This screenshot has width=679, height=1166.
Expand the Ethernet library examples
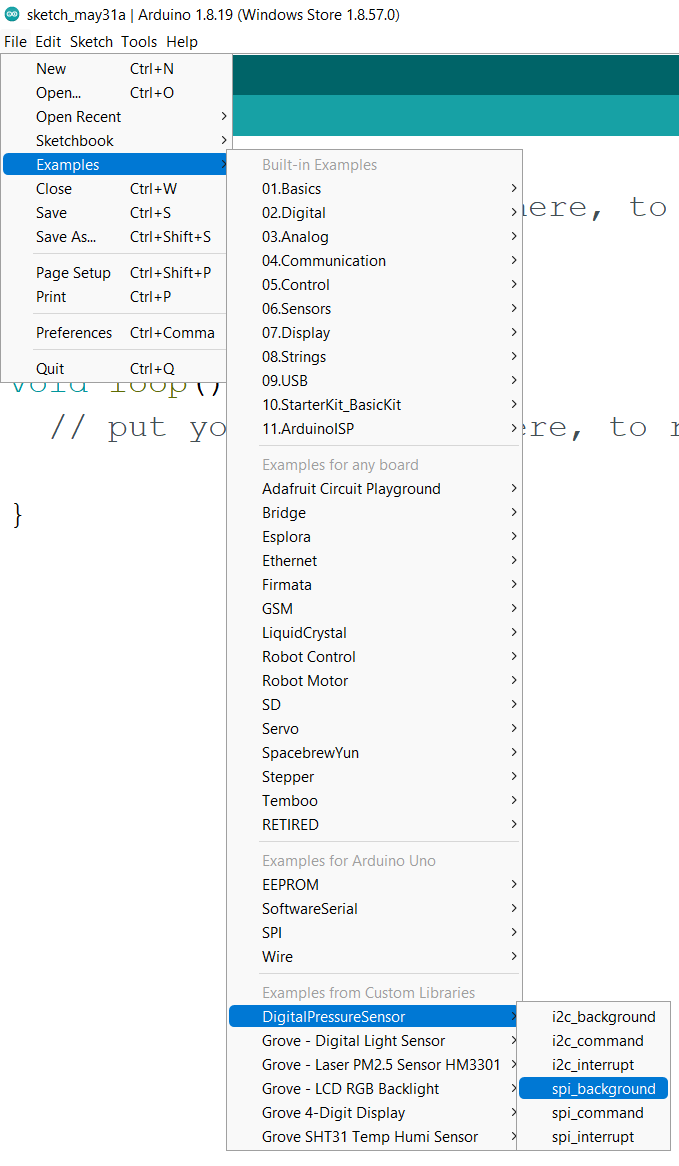pos(374,561)
